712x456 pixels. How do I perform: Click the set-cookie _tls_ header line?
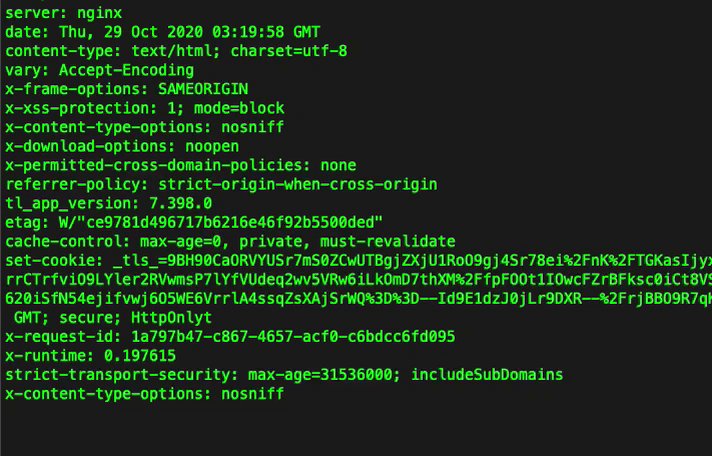point(356,261)
